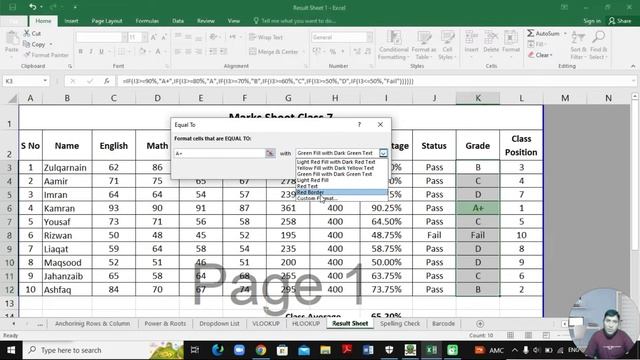Open help in Equal To dialog

click(x=359, y=124)
